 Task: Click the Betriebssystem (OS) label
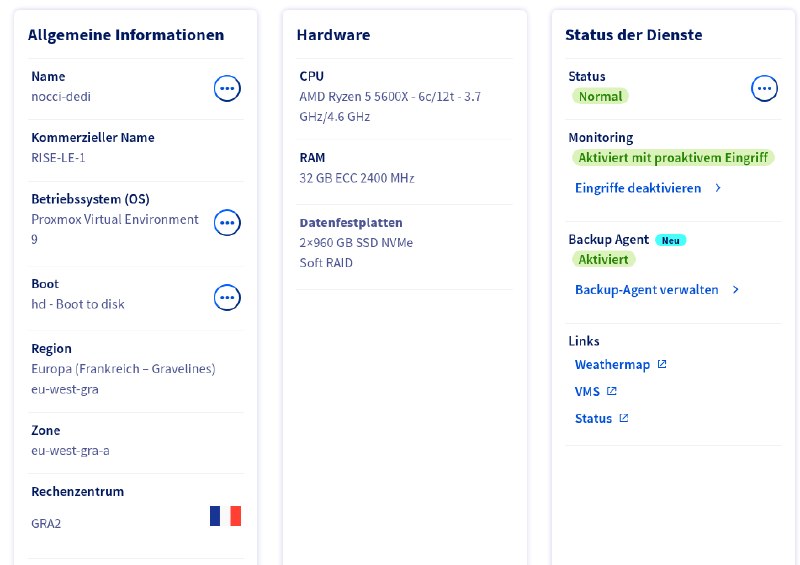click(x=90, y=199)
